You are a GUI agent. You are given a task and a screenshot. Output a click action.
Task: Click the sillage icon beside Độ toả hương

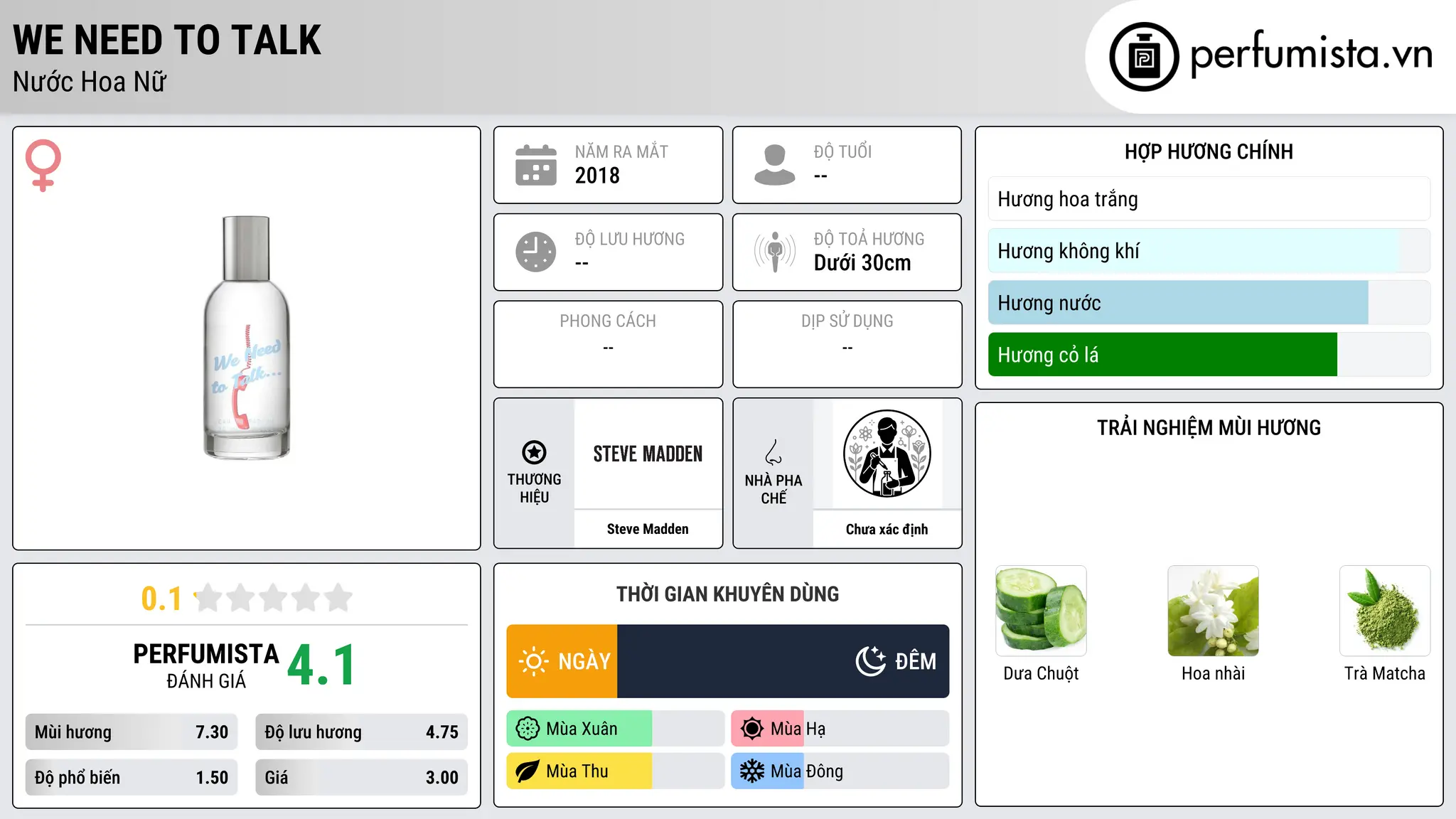tap(775, 252)
